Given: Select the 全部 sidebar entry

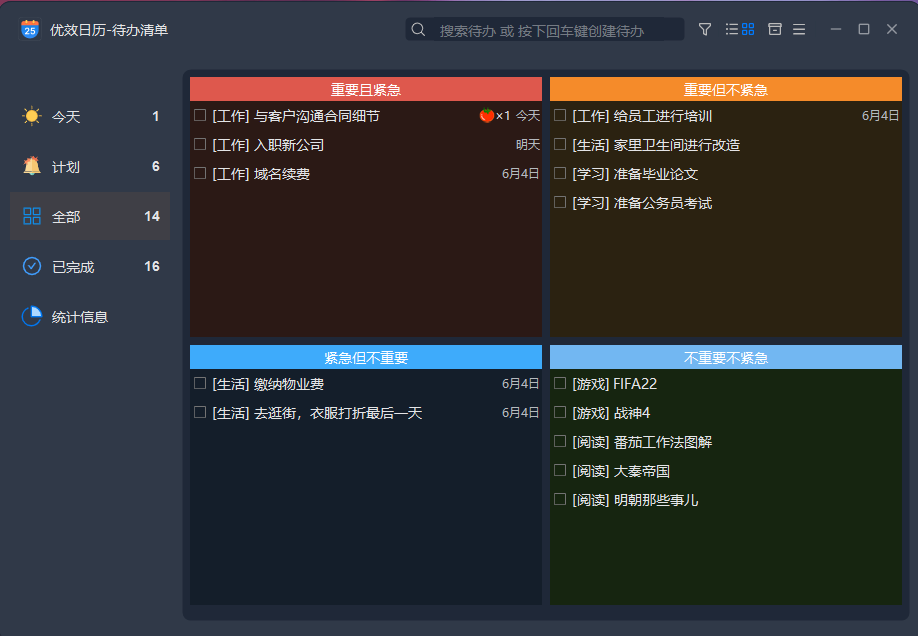Looking at the screenshot, I should [x=89, y=216].
